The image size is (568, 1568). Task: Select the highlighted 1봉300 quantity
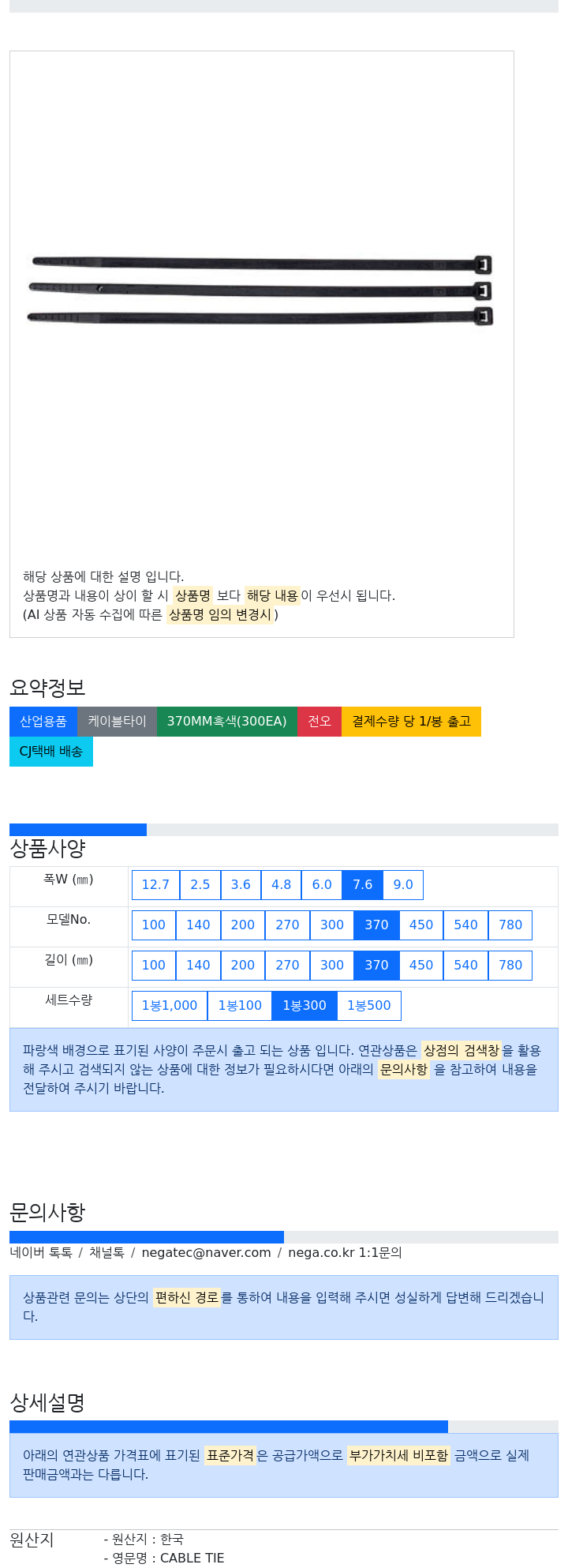tap(305, 1006)
